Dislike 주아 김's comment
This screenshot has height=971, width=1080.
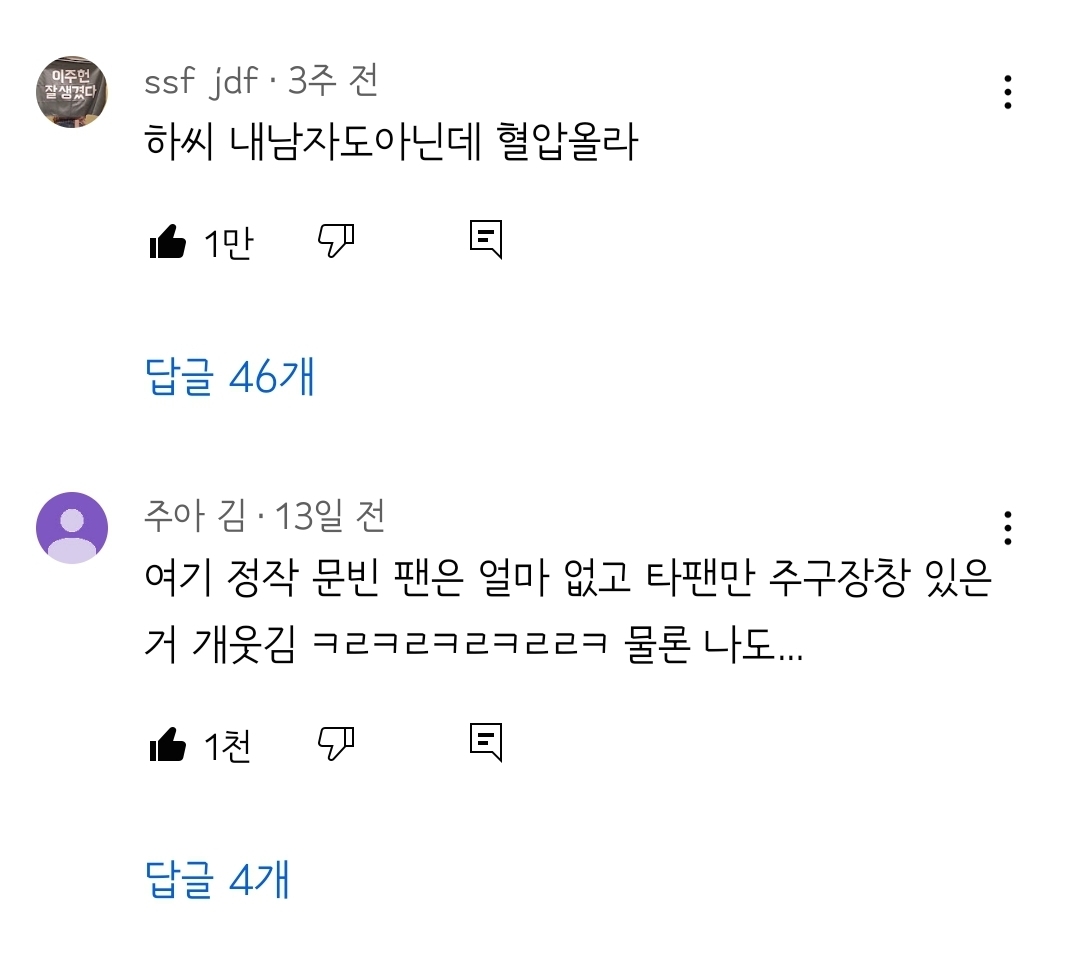(337, 743)
